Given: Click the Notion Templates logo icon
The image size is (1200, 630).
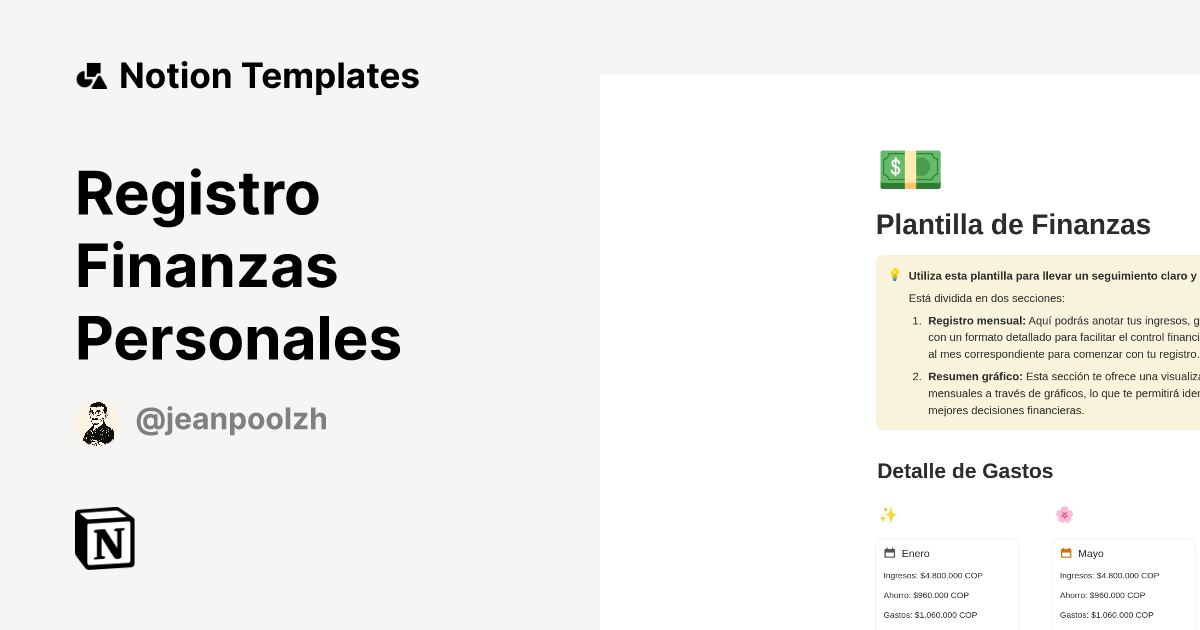Looking at the screenshot, I should pos(92,75).
